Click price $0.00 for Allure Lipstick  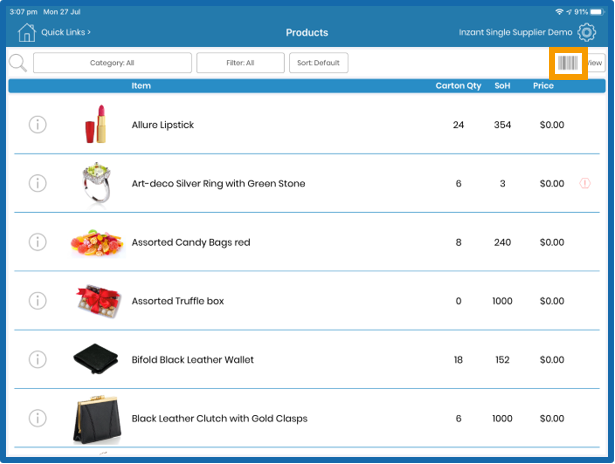coord(552,125)
